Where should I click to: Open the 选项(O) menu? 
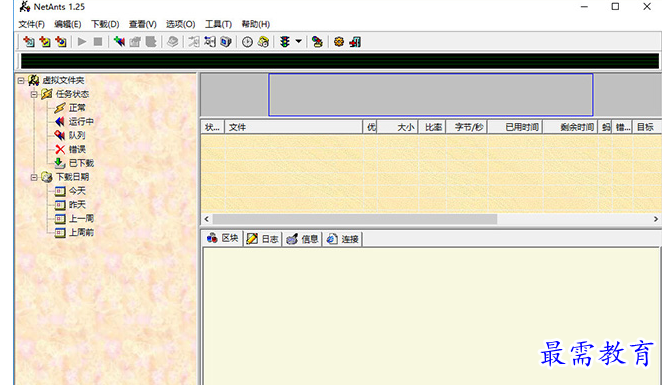[x=180, y=24]
